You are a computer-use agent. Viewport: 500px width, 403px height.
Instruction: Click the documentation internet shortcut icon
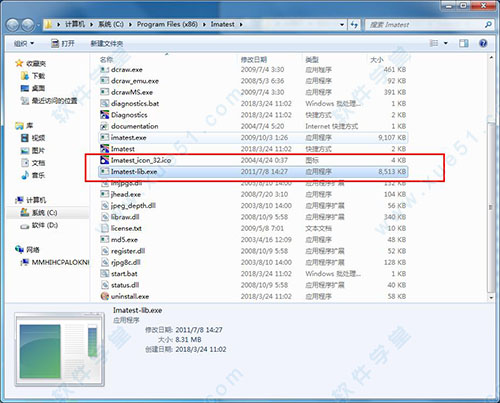pos(105,126)
